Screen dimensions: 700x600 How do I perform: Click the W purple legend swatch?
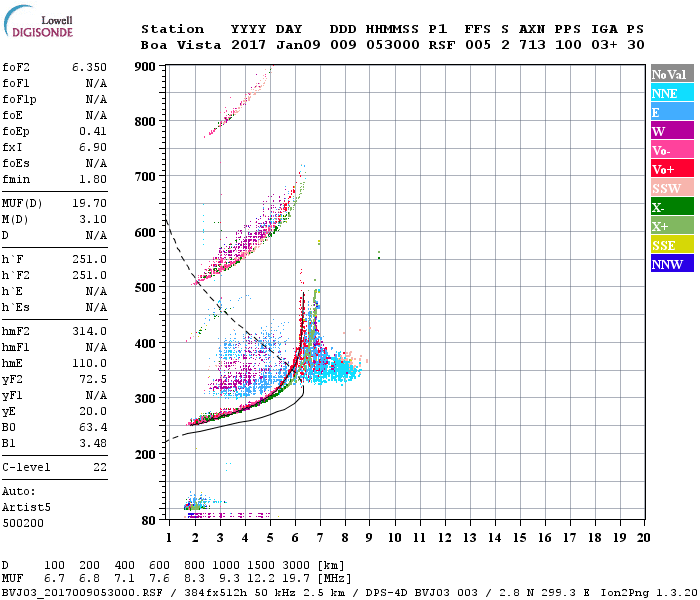pyautogui.click(x=672, y=131)
